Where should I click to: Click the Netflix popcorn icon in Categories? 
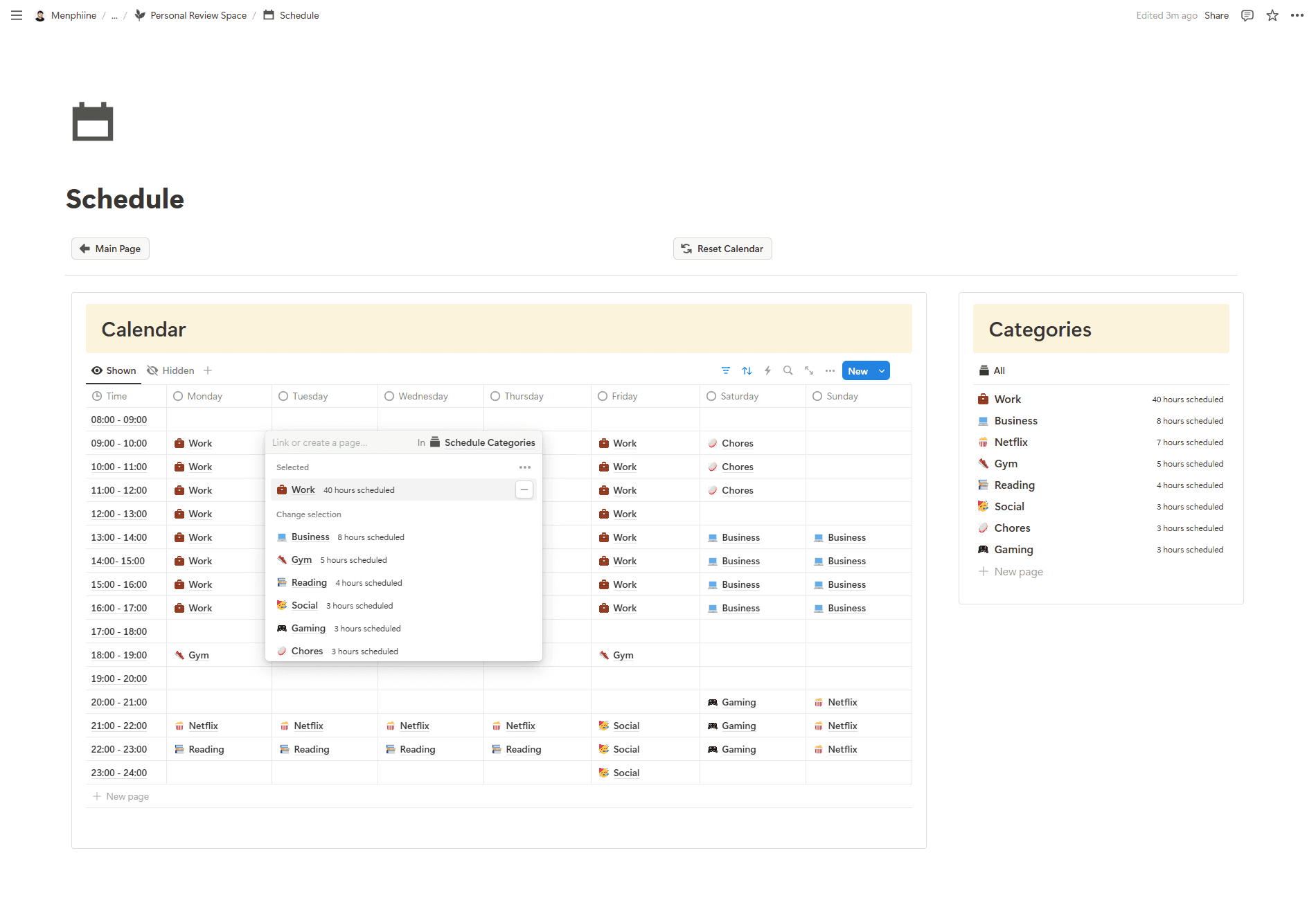(x=983, y=442)
